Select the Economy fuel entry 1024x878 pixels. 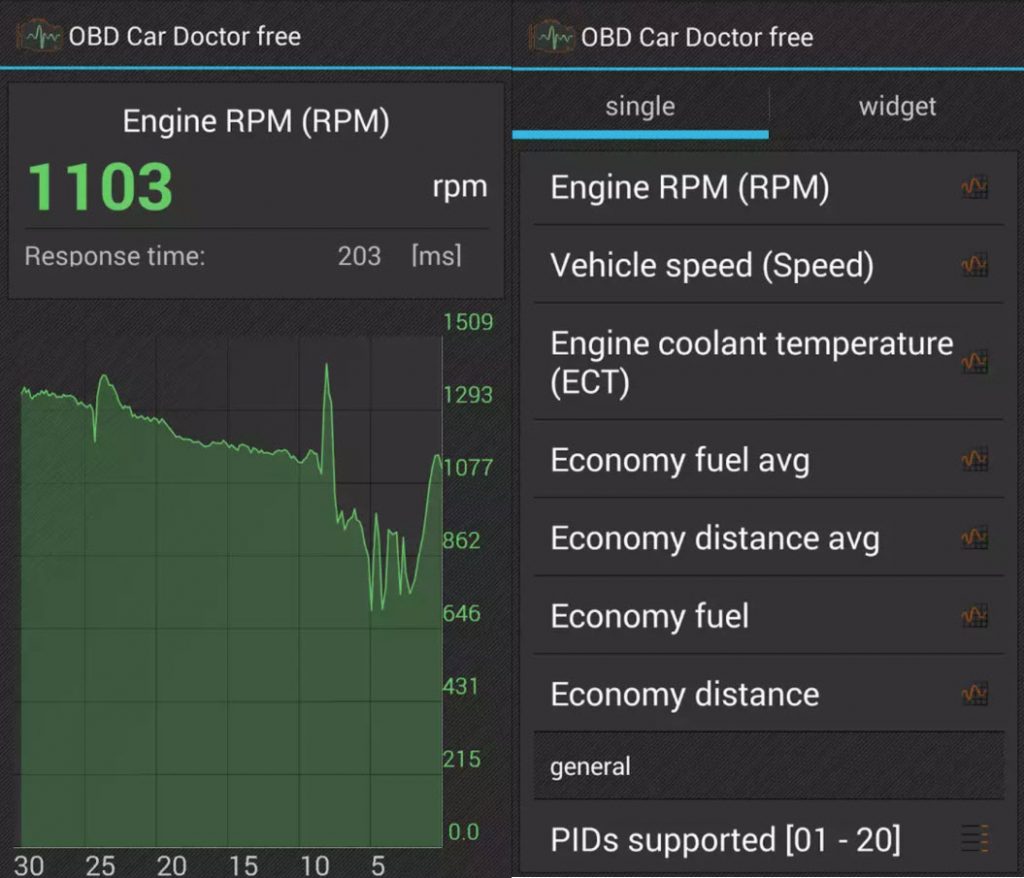click(769, 616)
